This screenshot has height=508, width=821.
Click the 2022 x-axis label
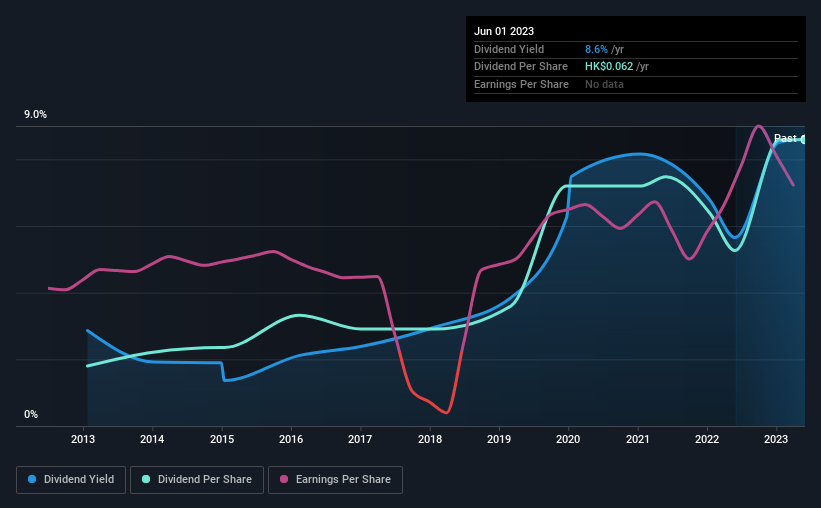(707, 439)
